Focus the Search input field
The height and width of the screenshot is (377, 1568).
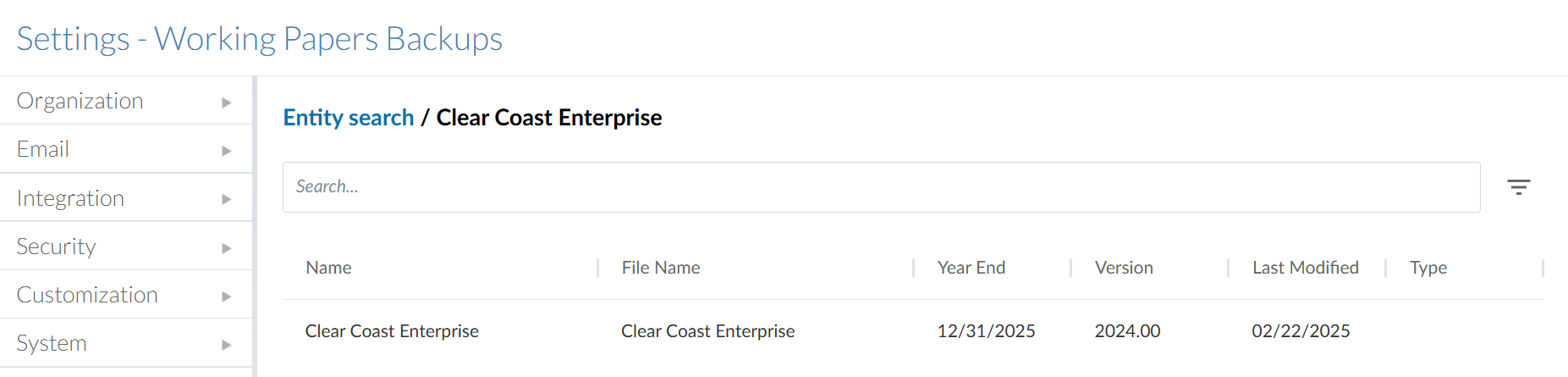pos(880,187)
